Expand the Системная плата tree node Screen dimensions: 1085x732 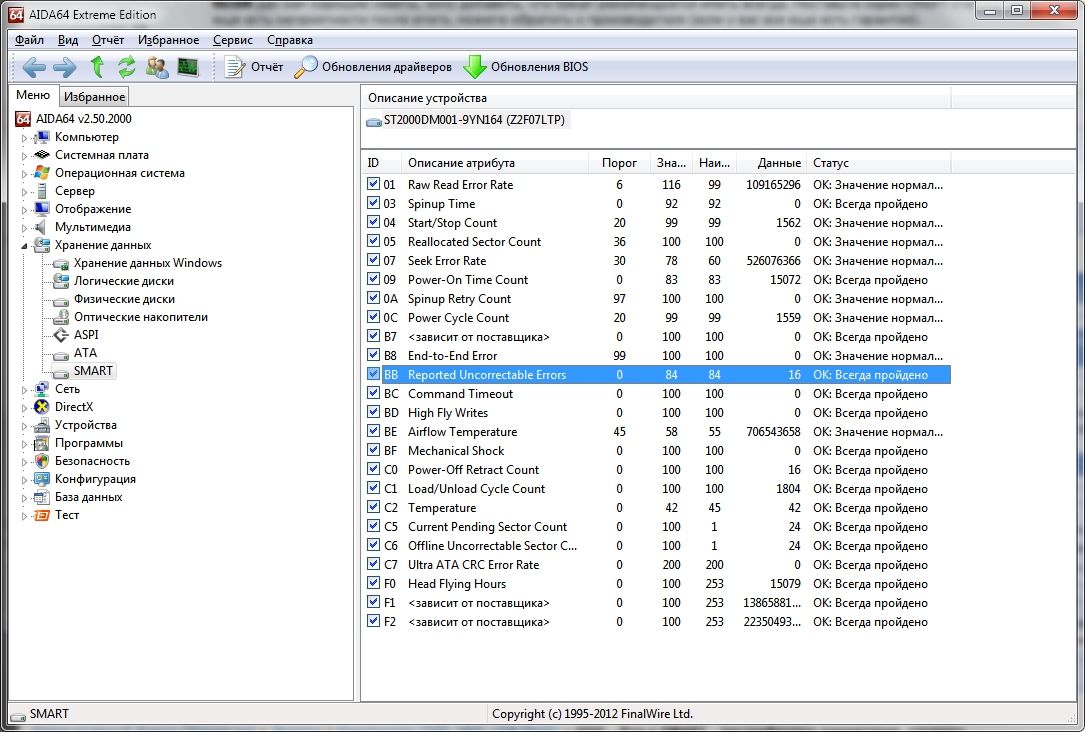click(x=25, y=156)
